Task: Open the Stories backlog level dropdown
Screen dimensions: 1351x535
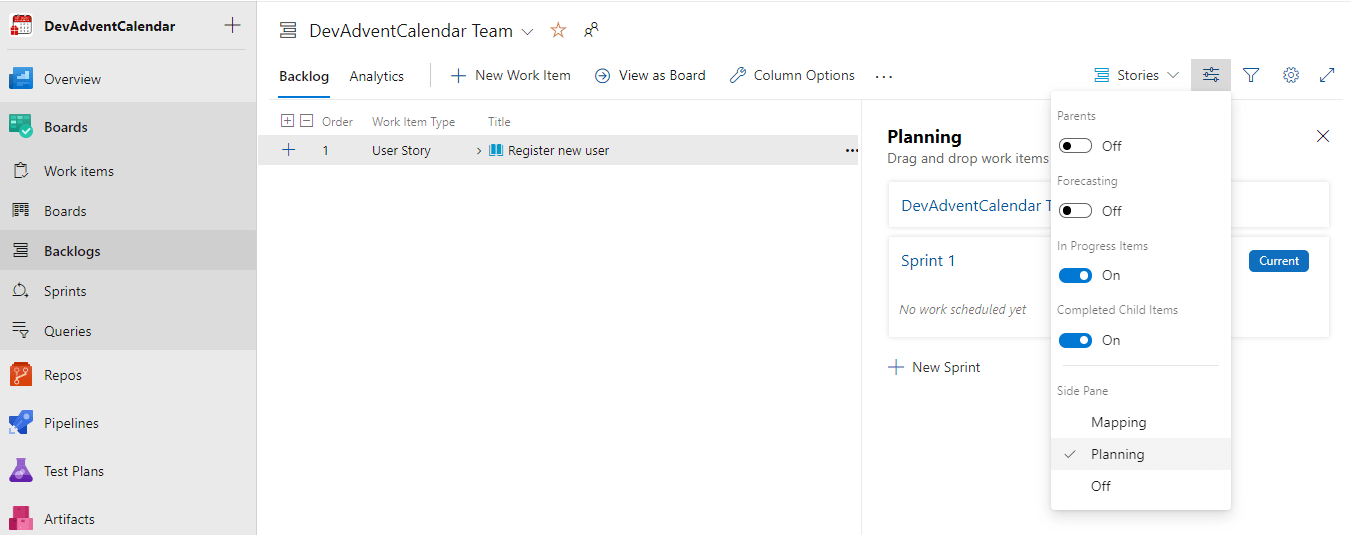Action: point(1137,75)
